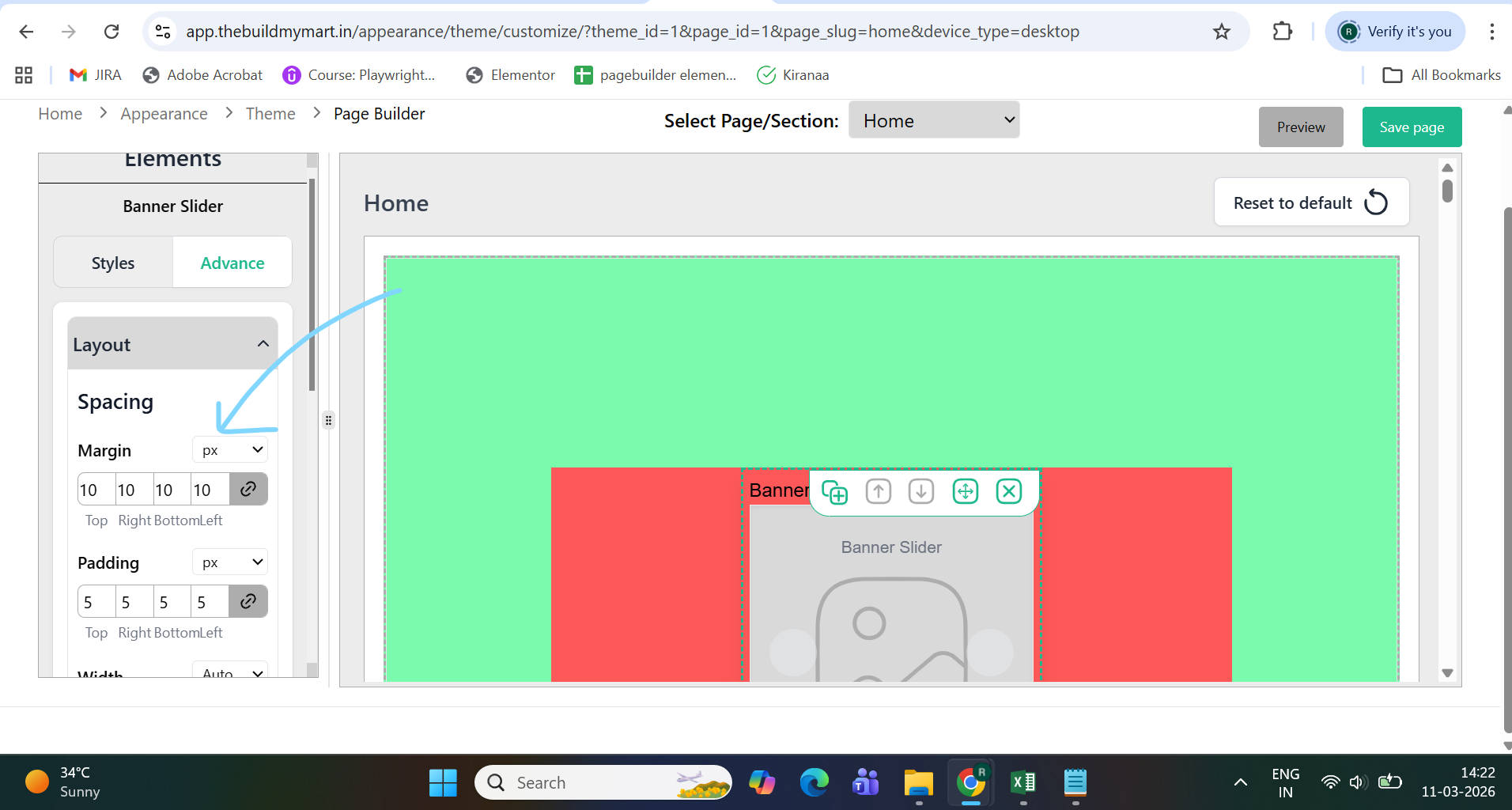1512x810 pixels.
Task: Edit Margin Left value field
Action: tap(210, 490)
